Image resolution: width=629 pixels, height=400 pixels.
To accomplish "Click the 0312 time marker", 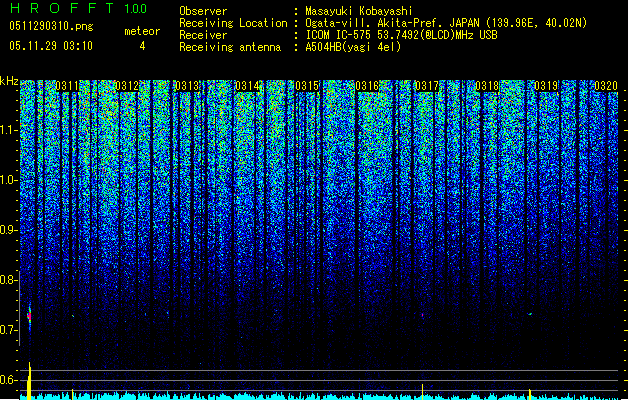I will [x=127, y=86].
